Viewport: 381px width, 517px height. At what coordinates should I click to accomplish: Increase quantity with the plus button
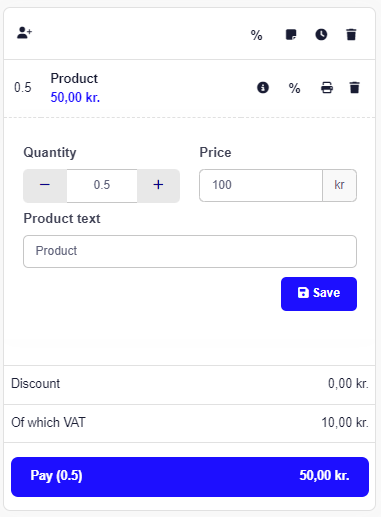pyautogui.click(x=158, y=185)
